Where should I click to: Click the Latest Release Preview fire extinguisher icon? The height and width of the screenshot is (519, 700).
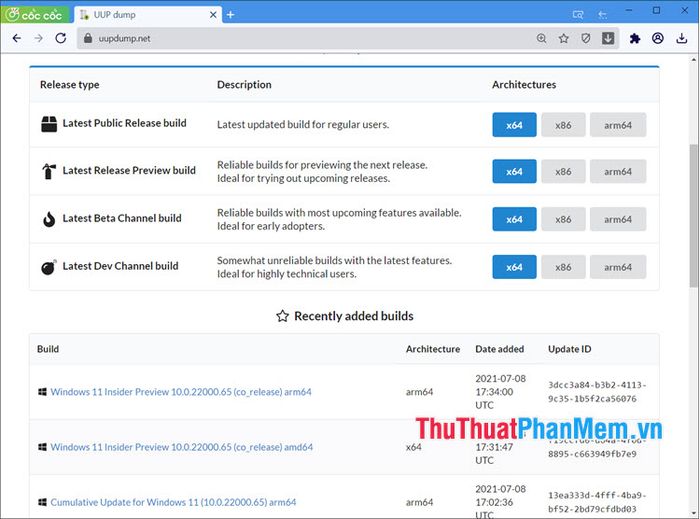[49, 171]
